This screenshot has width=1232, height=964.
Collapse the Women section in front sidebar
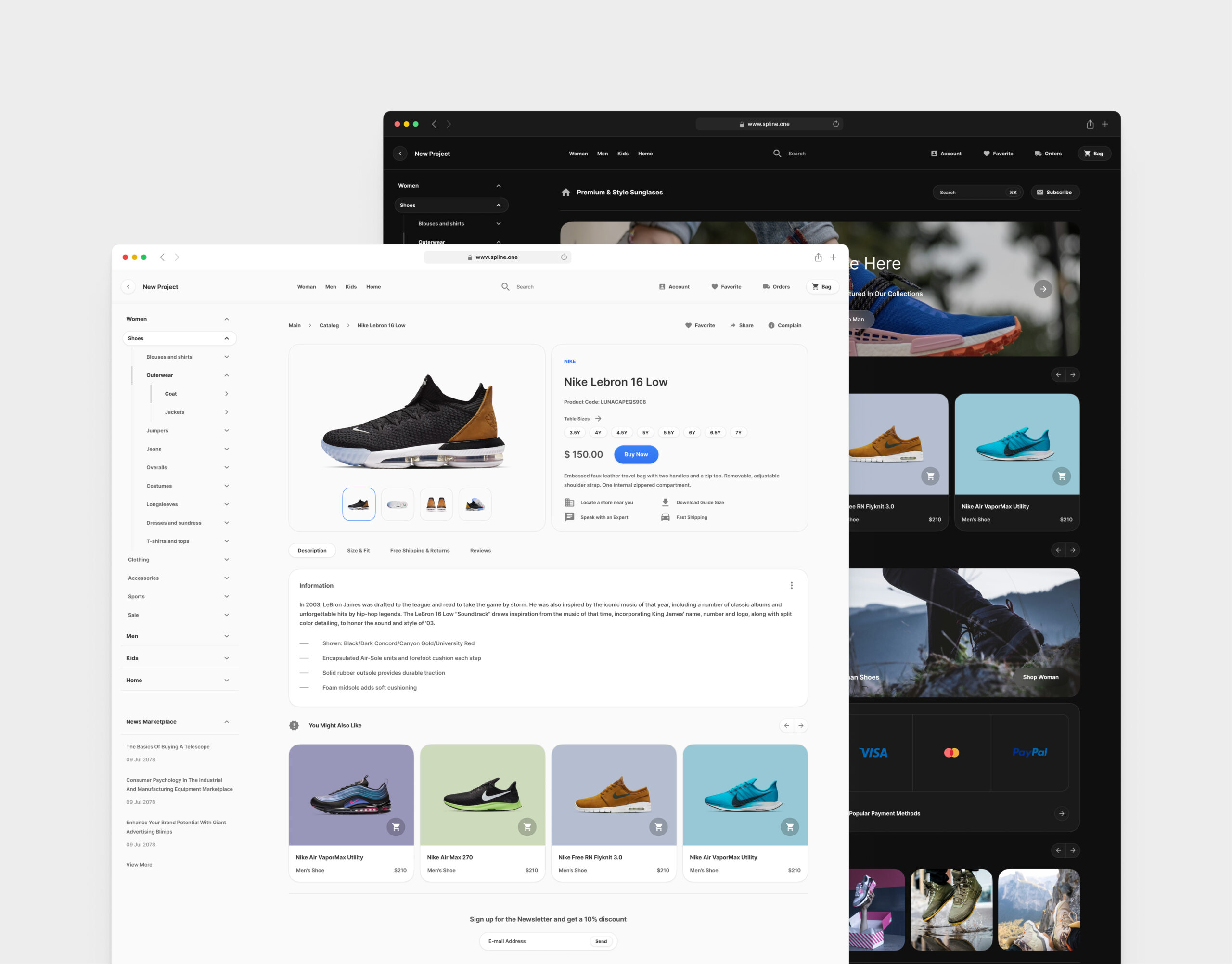pos(226,319)
